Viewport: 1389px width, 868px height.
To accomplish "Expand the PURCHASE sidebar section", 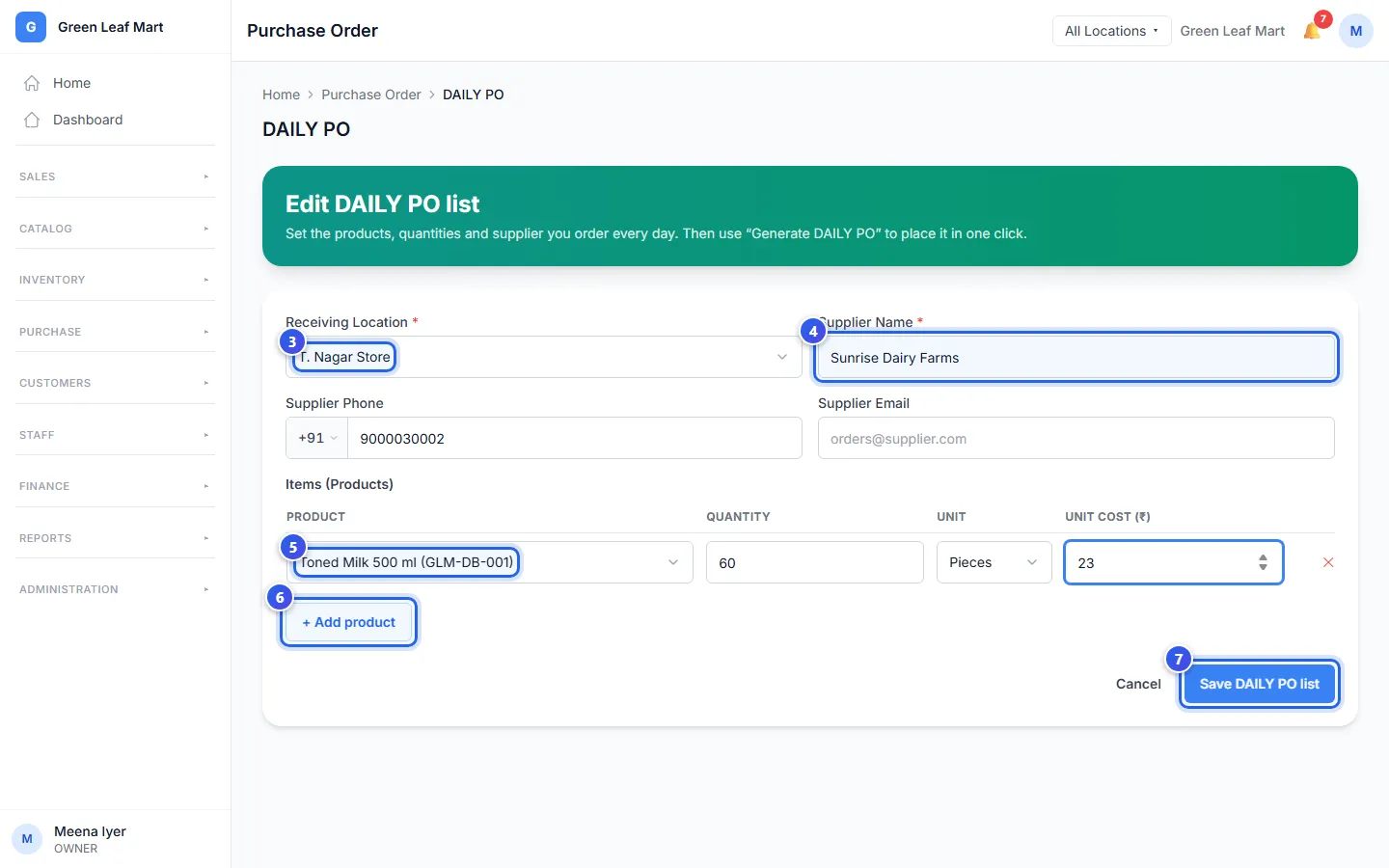I will pyautogui.click(x=115, y=332).
